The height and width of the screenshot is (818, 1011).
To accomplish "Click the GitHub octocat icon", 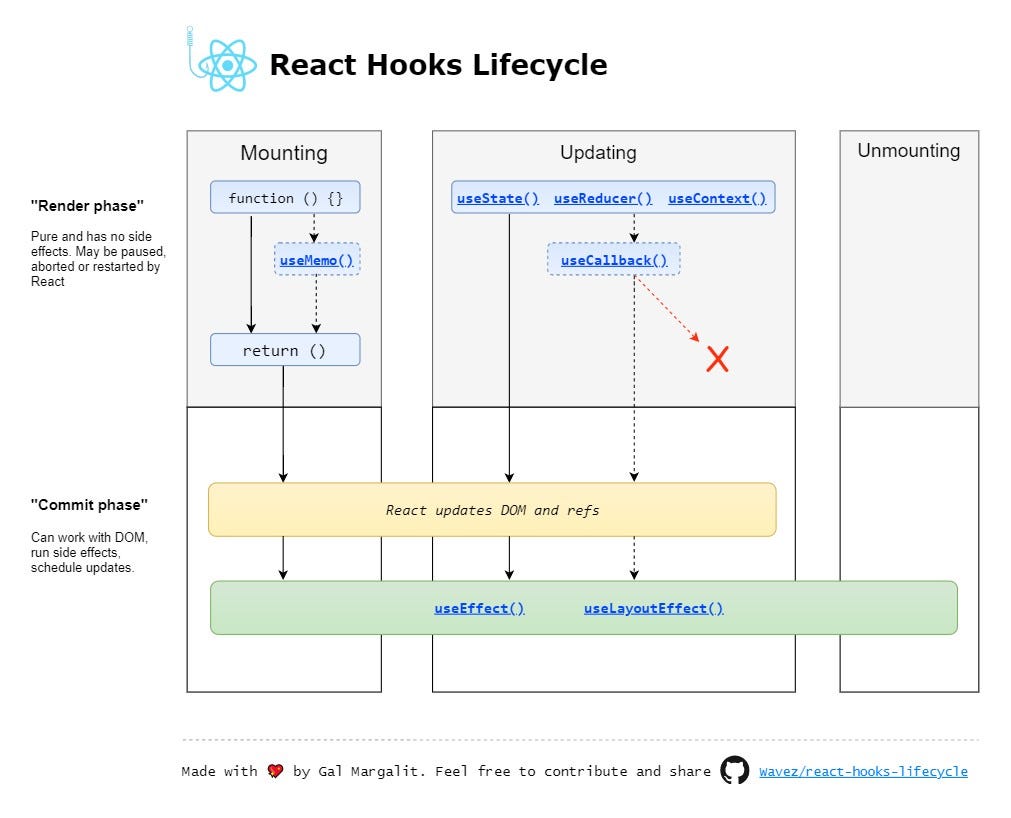I will coord(734,770).
